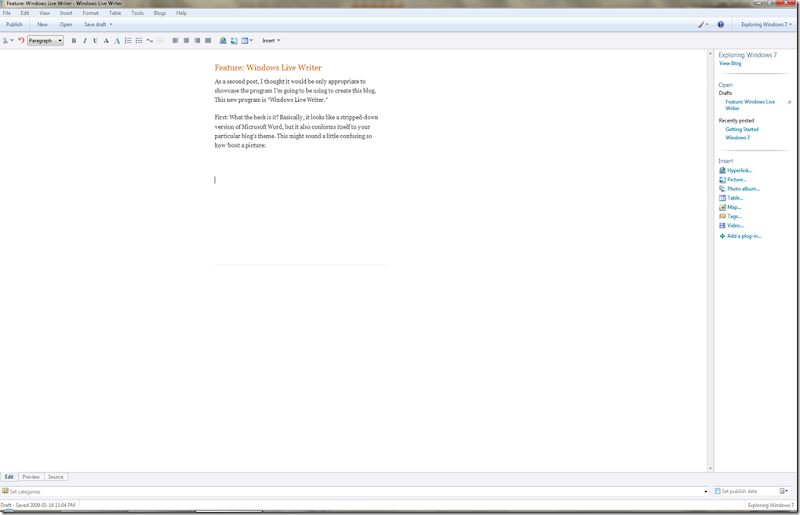Open the publish date calendar dropdown
Viewport: 800px width, 515px height.
[784, 492]
